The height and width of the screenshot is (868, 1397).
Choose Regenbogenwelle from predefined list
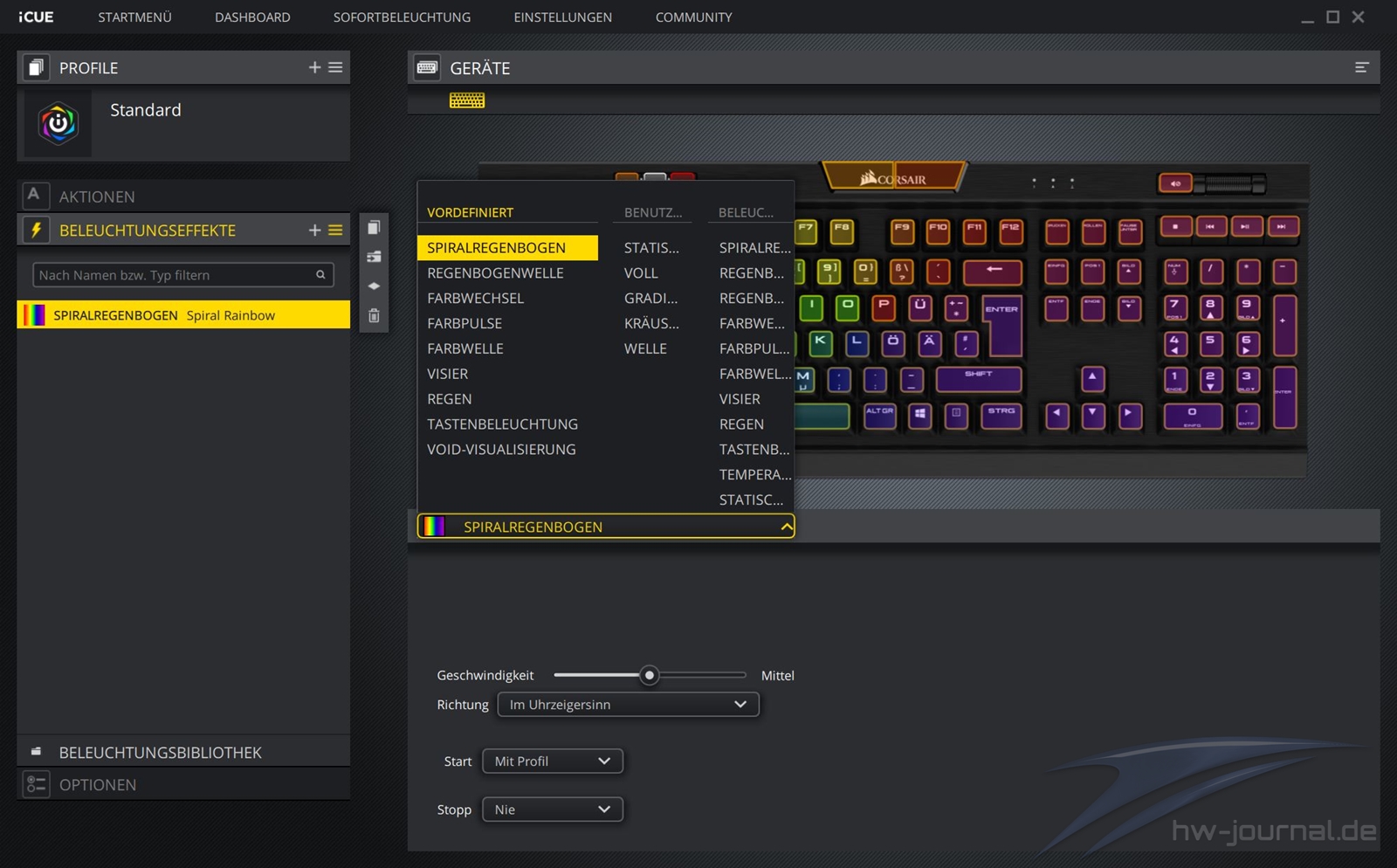point(495,272)
